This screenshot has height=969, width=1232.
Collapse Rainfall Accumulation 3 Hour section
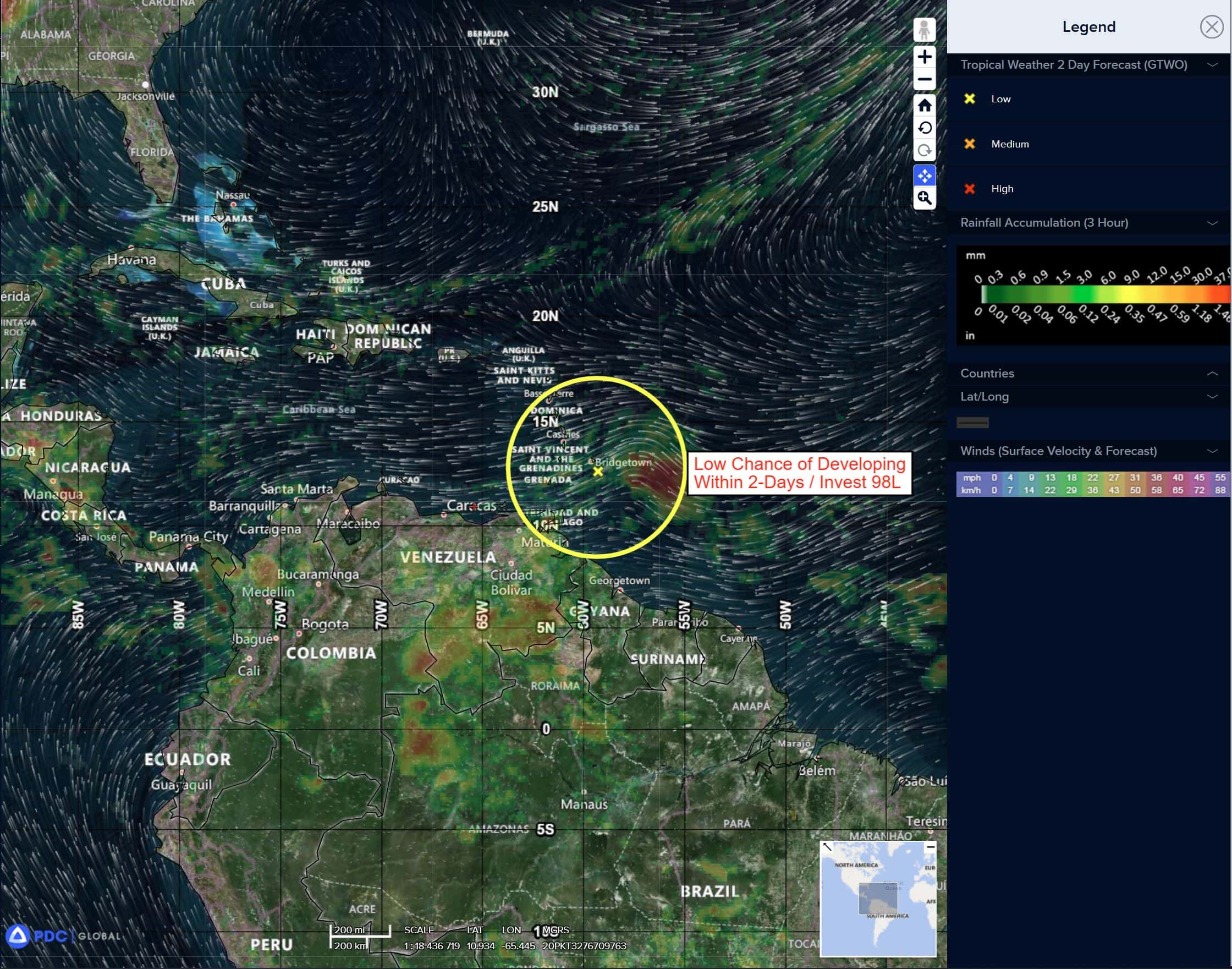click(1212, 223)
